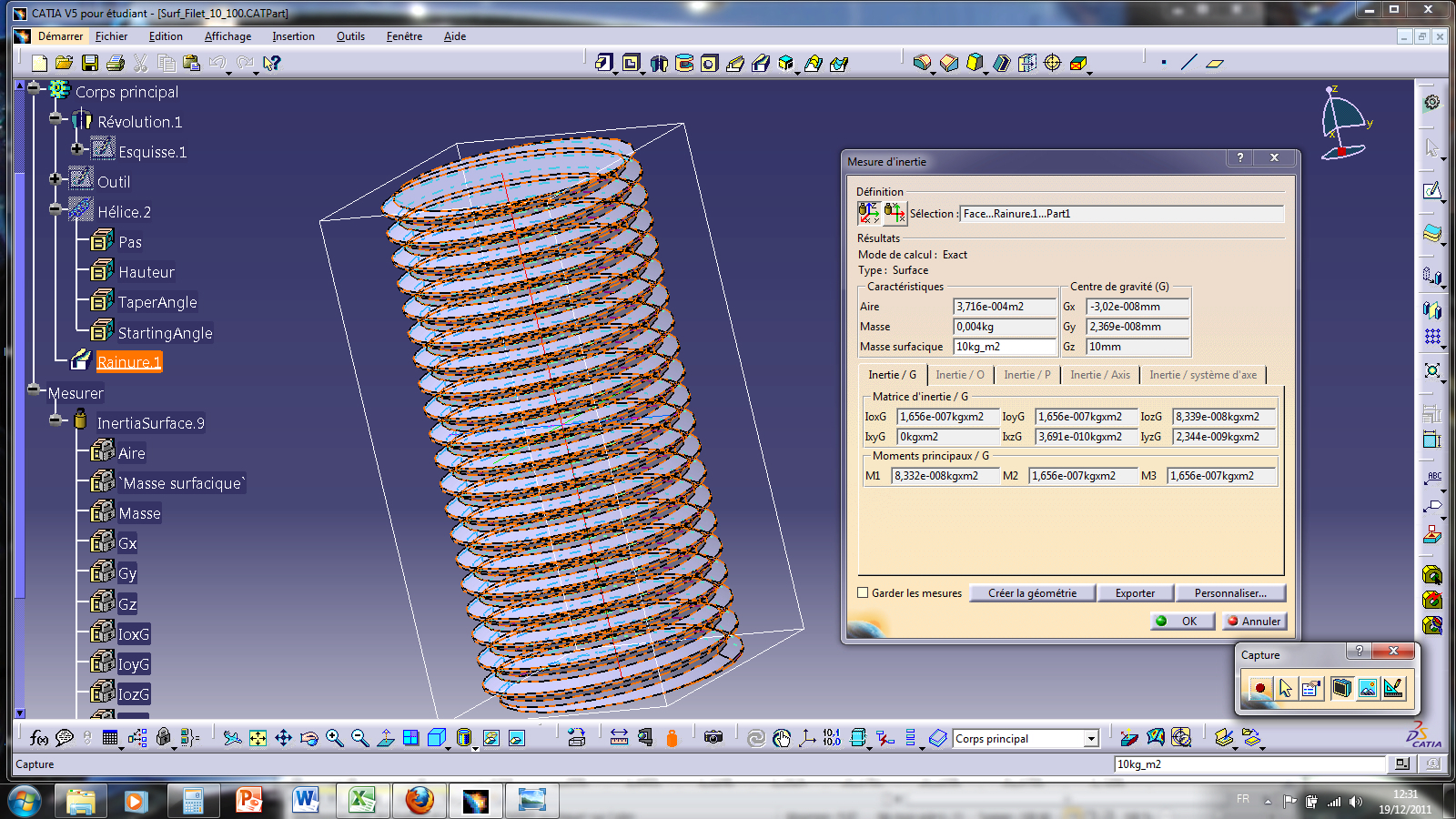This screenshot has height=819, width=1456.
Task: Click the Select mode arrow in Capture toolbar
Action: 1285,688
